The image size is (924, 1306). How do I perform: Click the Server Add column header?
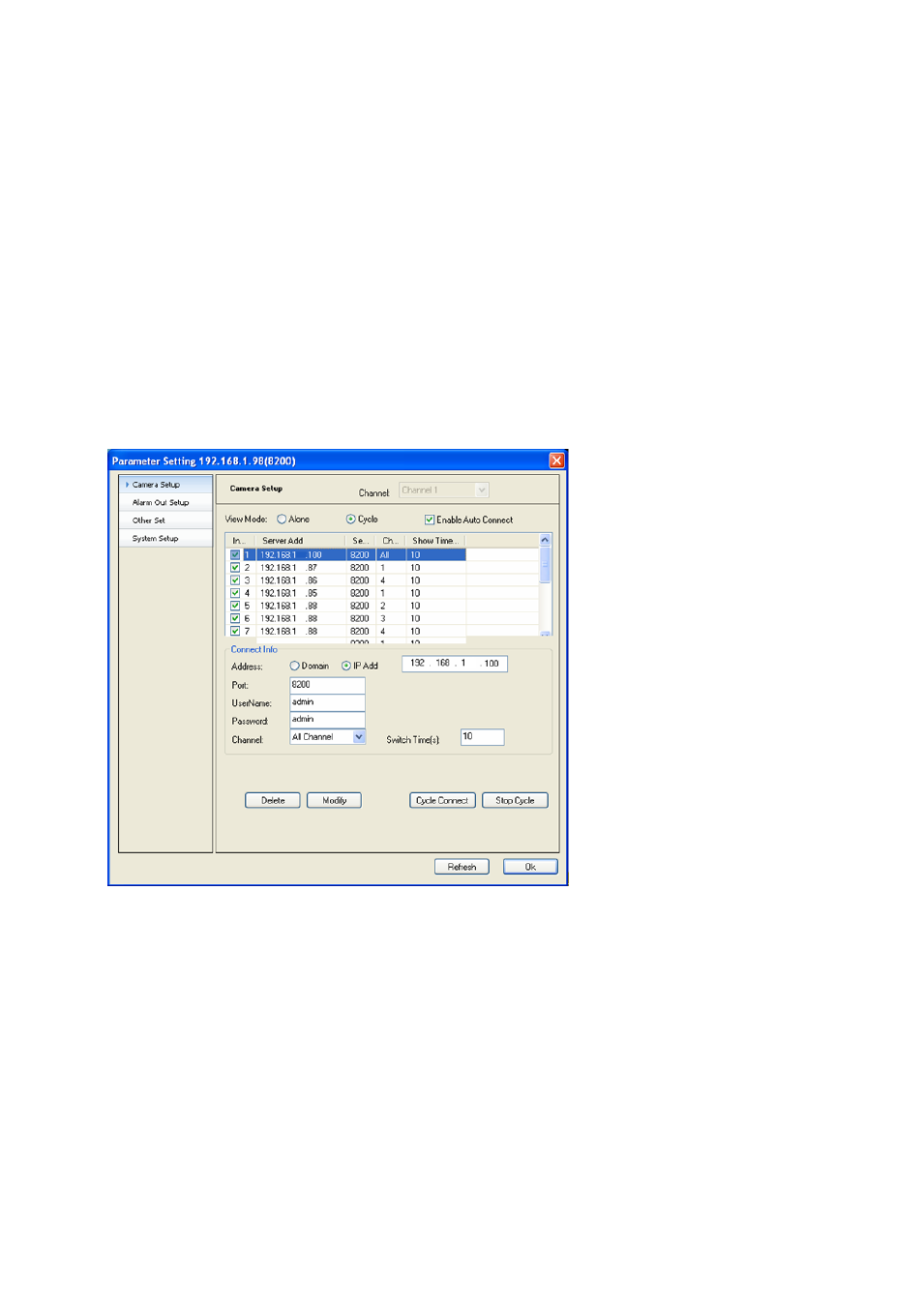300,541
